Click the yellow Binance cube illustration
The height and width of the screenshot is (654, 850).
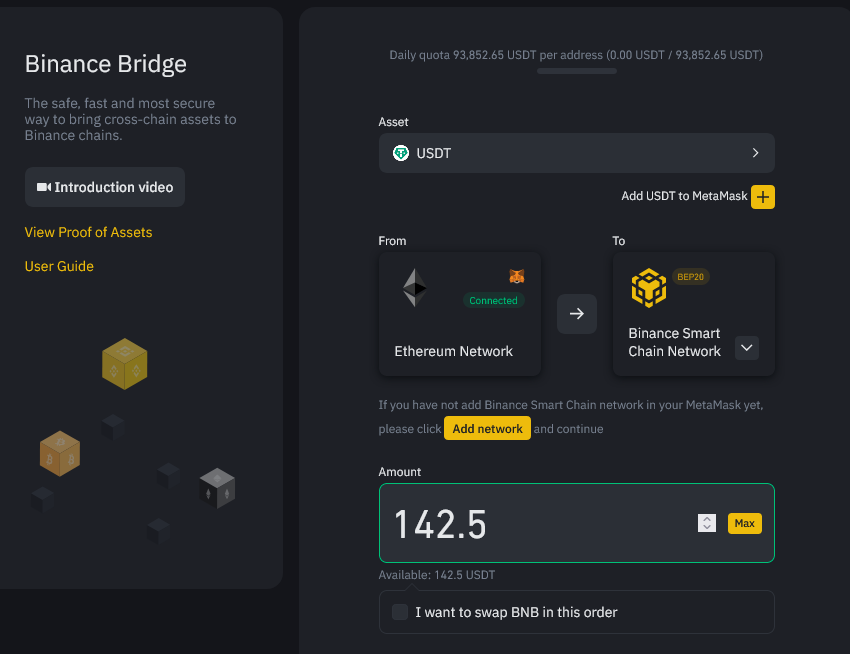[x=125, y=364]
